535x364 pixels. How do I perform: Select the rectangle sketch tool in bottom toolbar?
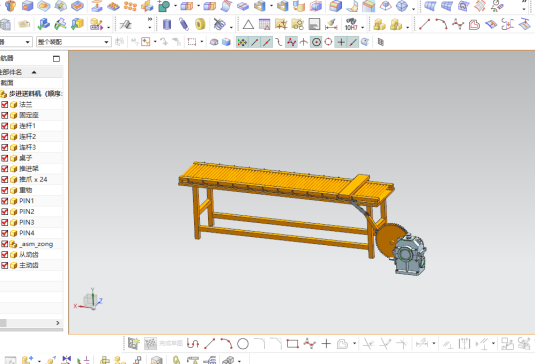292,344
